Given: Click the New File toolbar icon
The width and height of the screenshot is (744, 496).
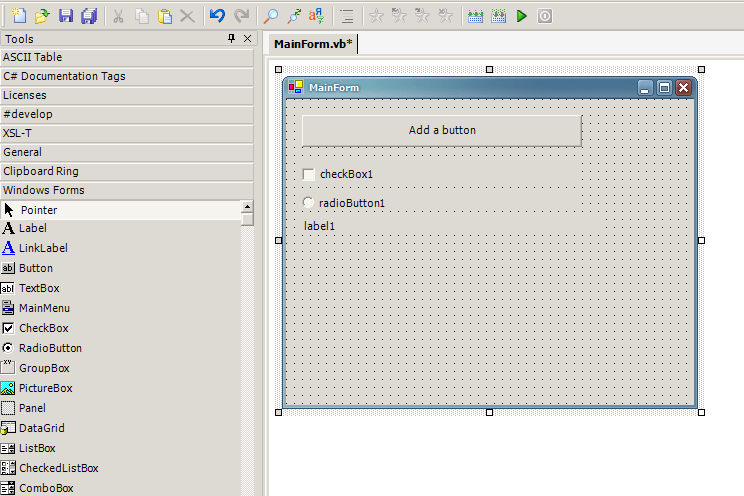Looking at the screenshot, I should (19, 16).
